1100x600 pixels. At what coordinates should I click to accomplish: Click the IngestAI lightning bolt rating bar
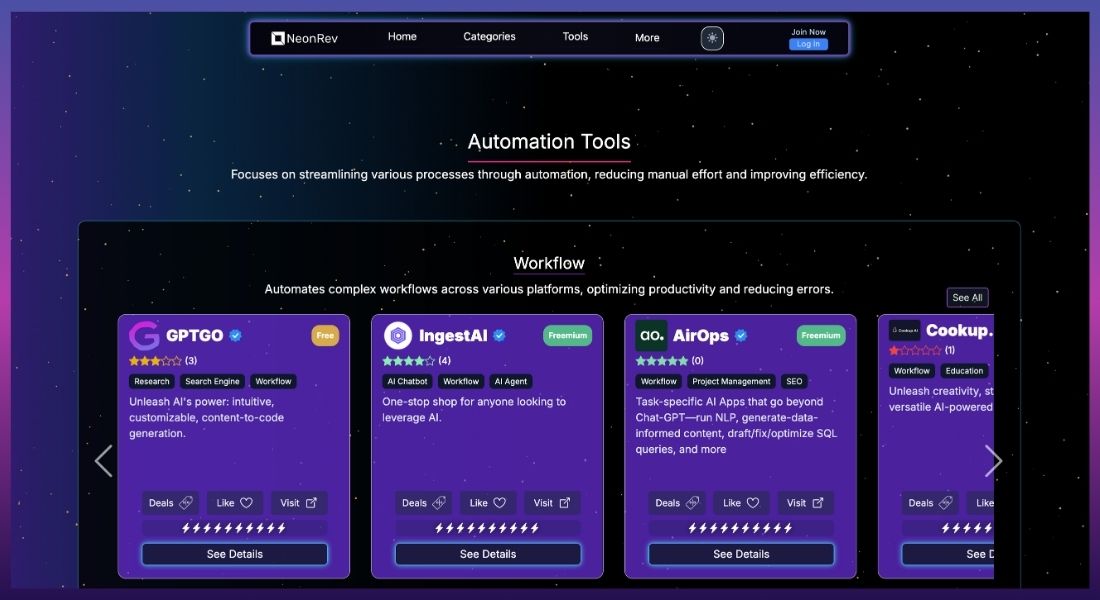tap(488, 528)
